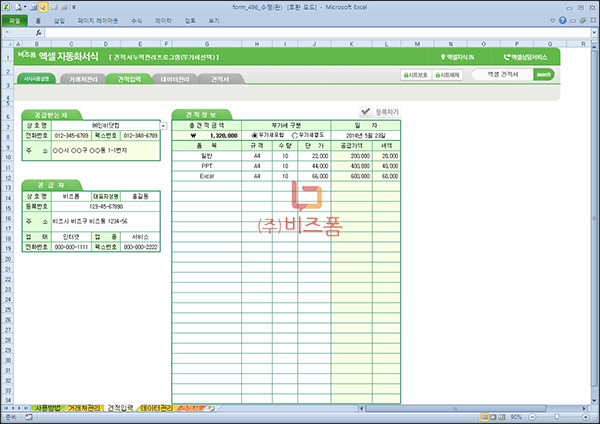Viewport: 600px width, 424px height.
Task: Click the zoom out minus button
Action: [532, 417]
